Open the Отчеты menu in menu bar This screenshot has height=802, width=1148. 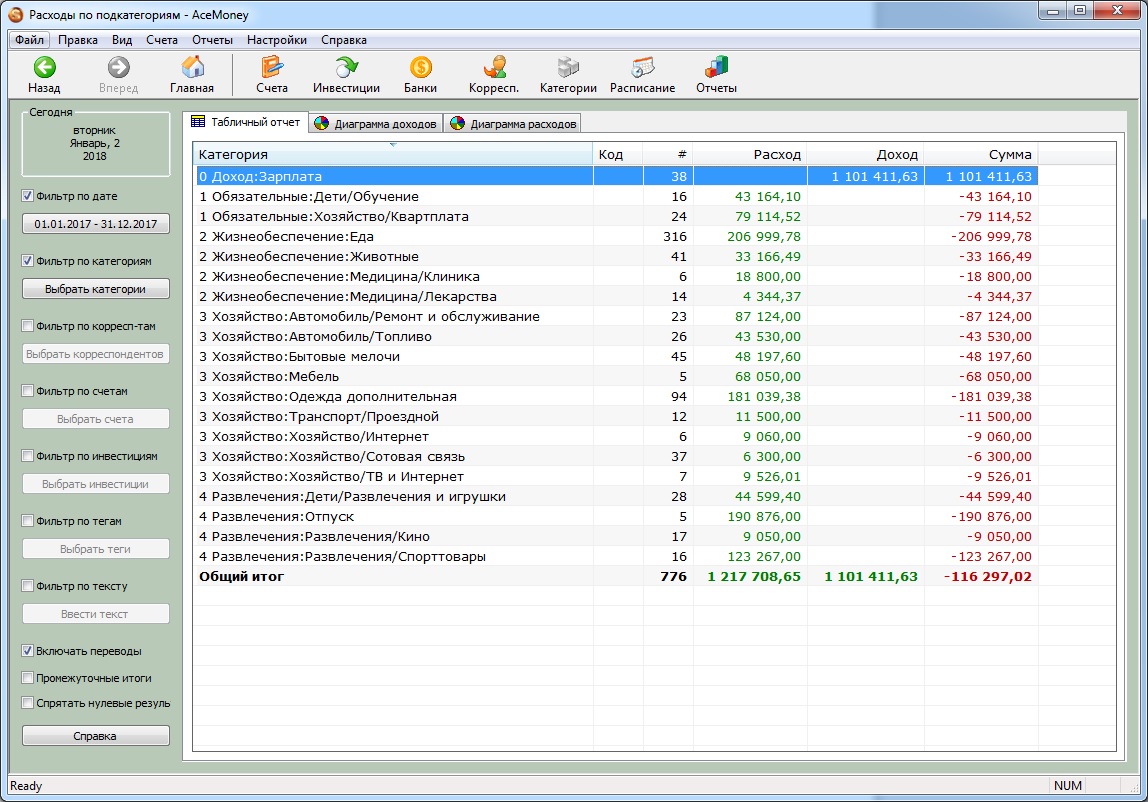click(212, 40)
